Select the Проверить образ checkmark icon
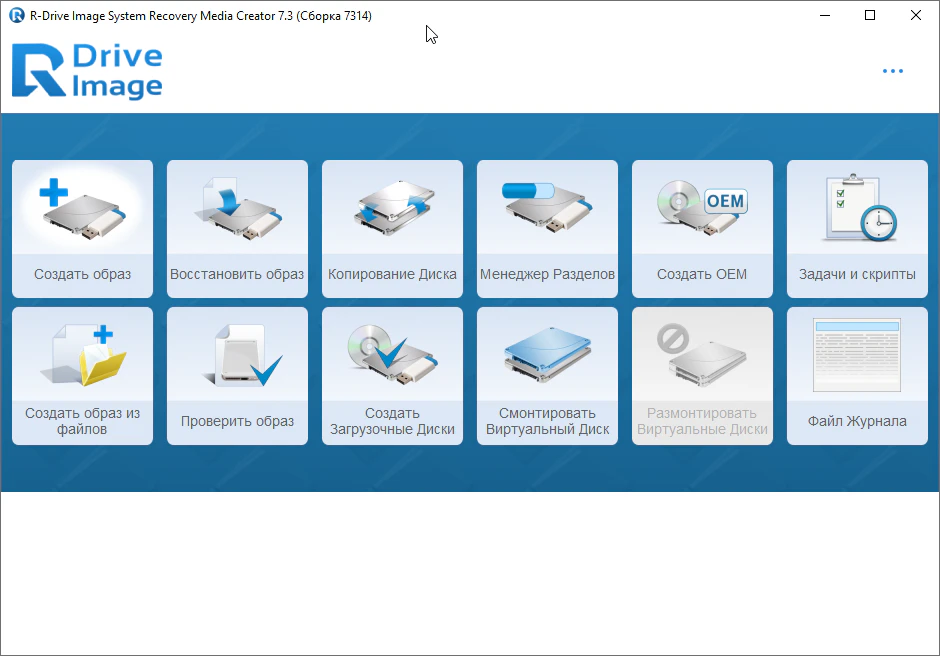The image size is (940, 656). coord(237,356)
